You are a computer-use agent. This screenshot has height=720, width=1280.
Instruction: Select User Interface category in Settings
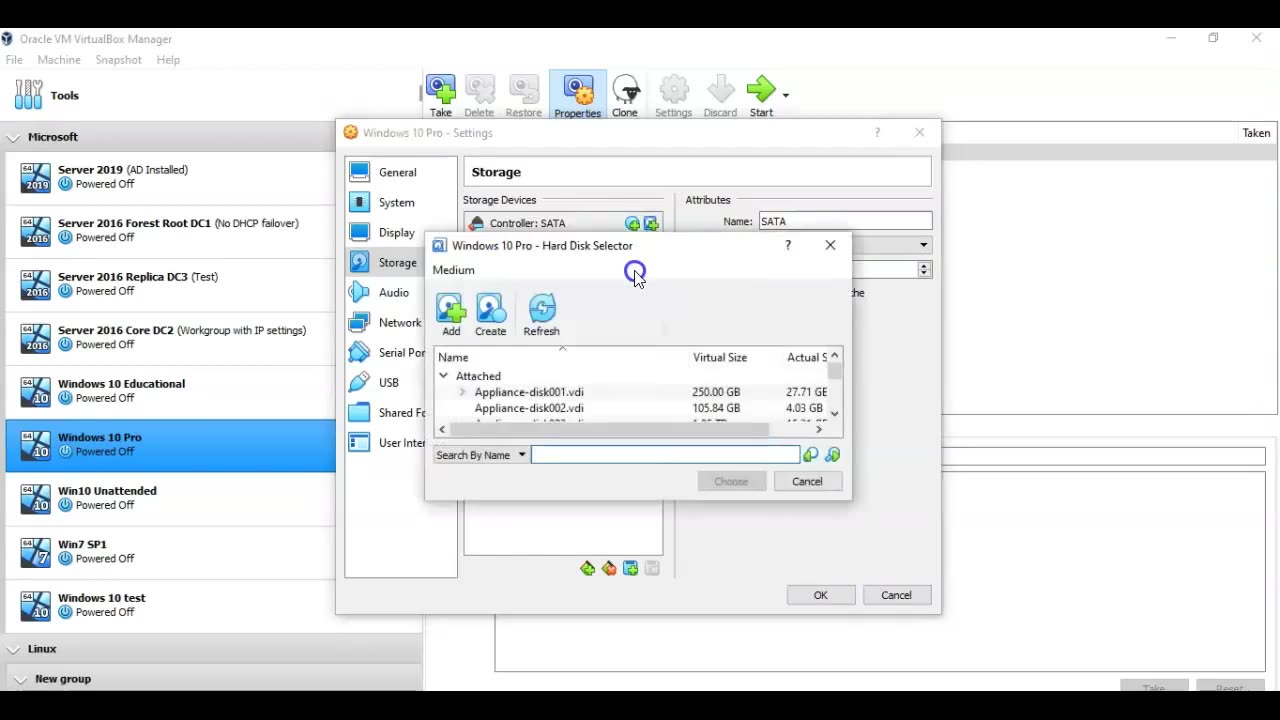tap(386, 442)
